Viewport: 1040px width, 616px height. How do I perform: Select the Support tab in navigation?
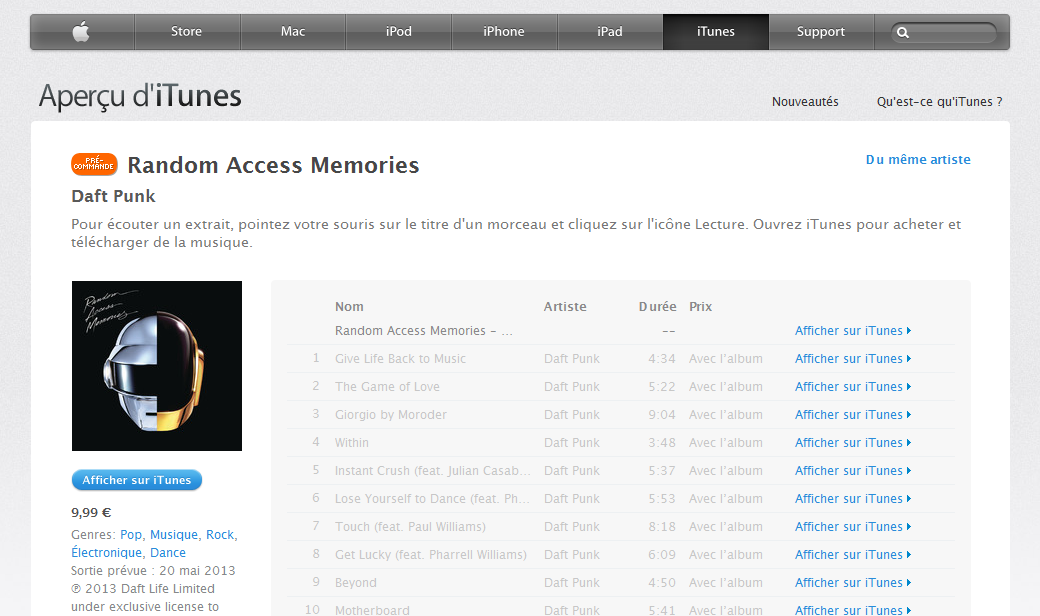pos(821,31)
